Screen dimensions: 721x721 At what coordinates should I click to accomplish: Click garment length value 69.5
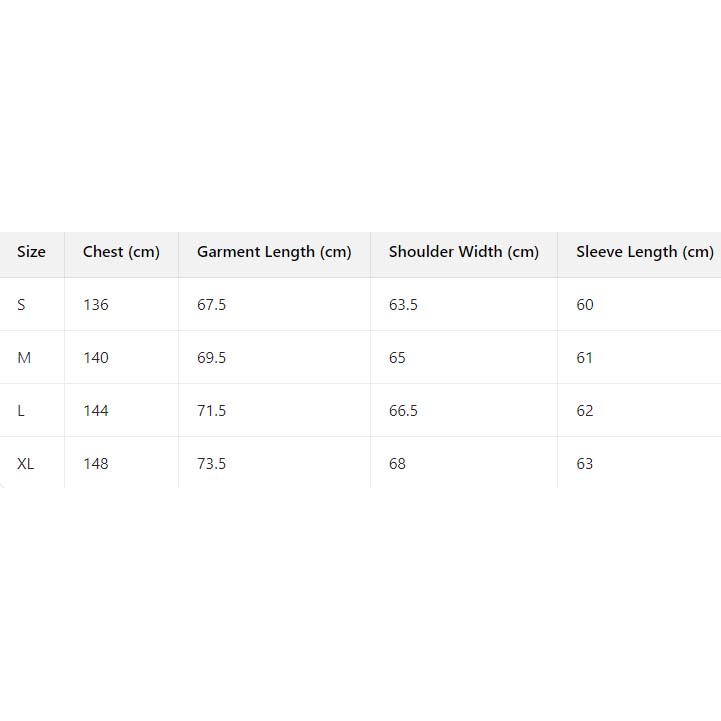211,358
